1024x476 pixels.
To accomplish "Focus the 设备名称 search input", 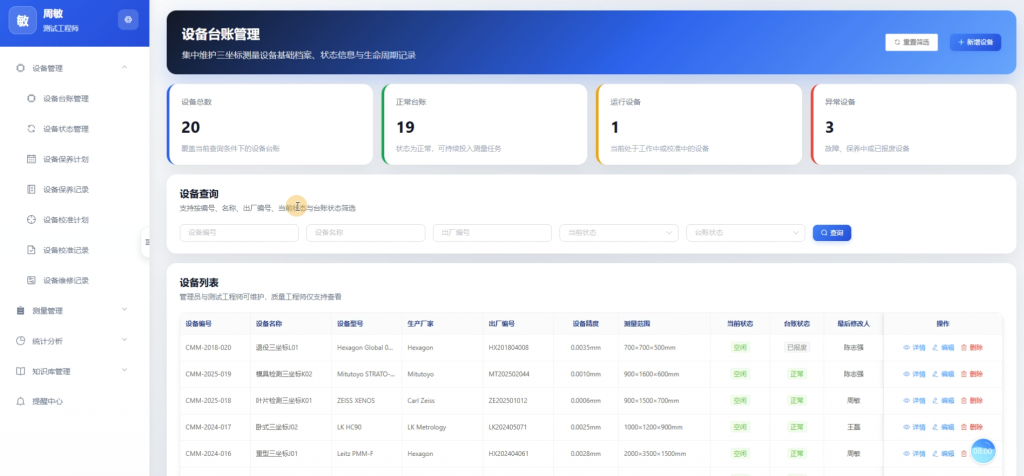I will [366, 232].
